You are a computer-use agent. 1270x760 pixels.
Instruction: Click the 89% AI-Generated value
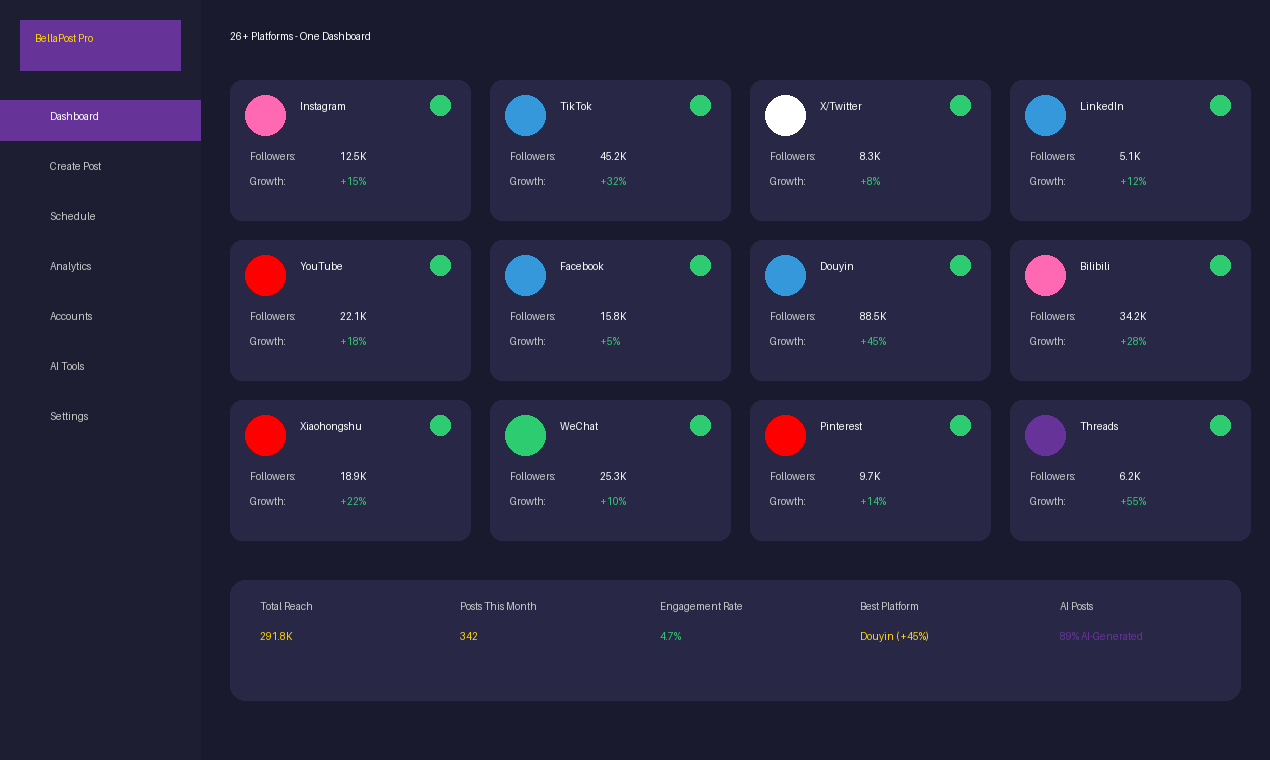(1101, 636)
